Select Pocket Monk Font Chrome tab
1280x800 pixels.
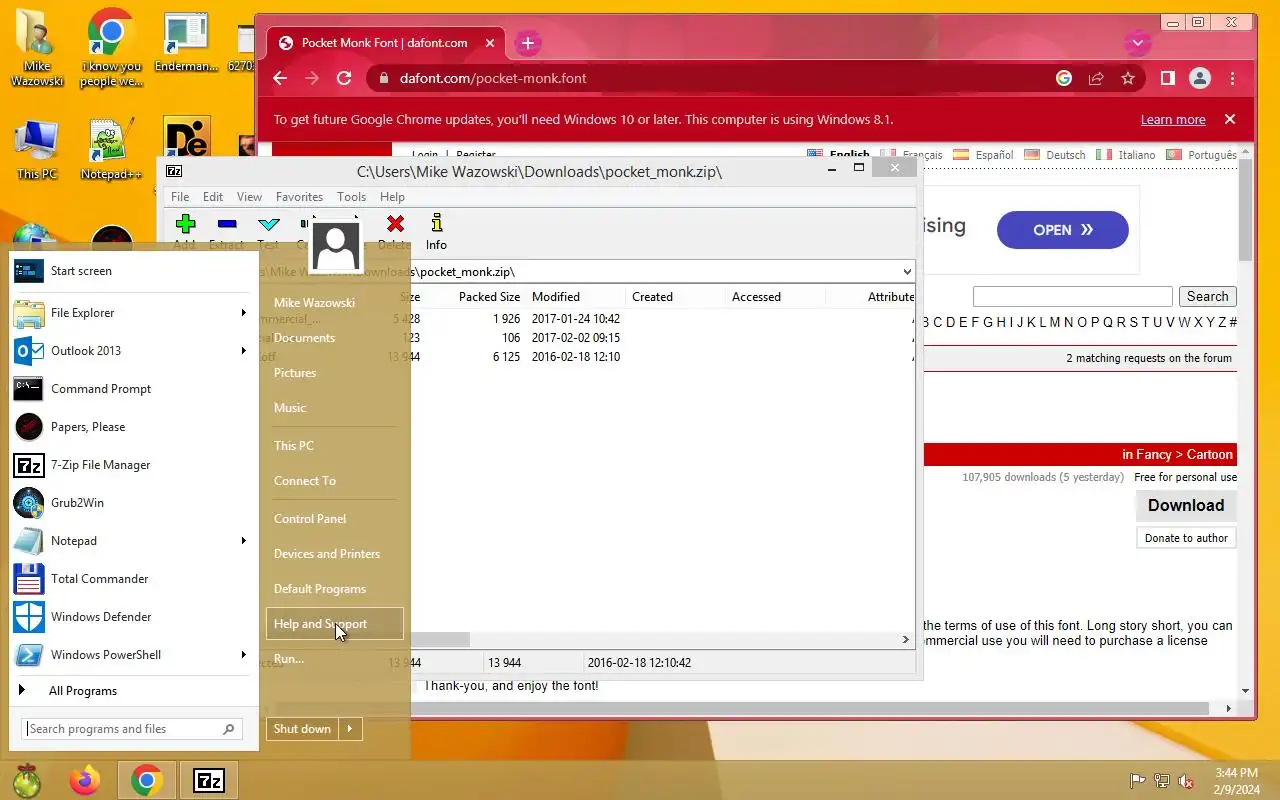point(384,43)
